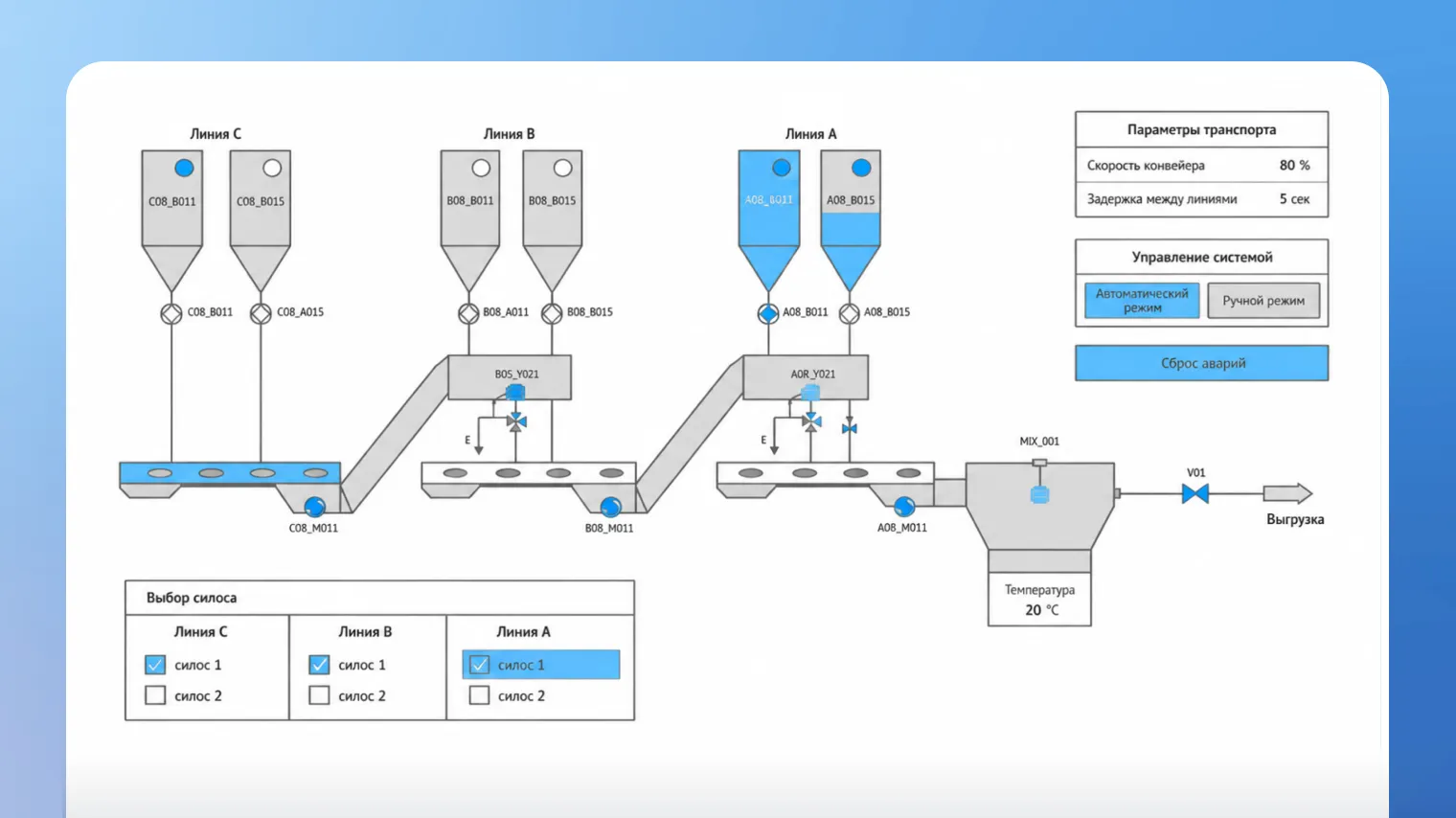
Task: Activate Ручной режим mode
Action: click(x=1263, y=301)
